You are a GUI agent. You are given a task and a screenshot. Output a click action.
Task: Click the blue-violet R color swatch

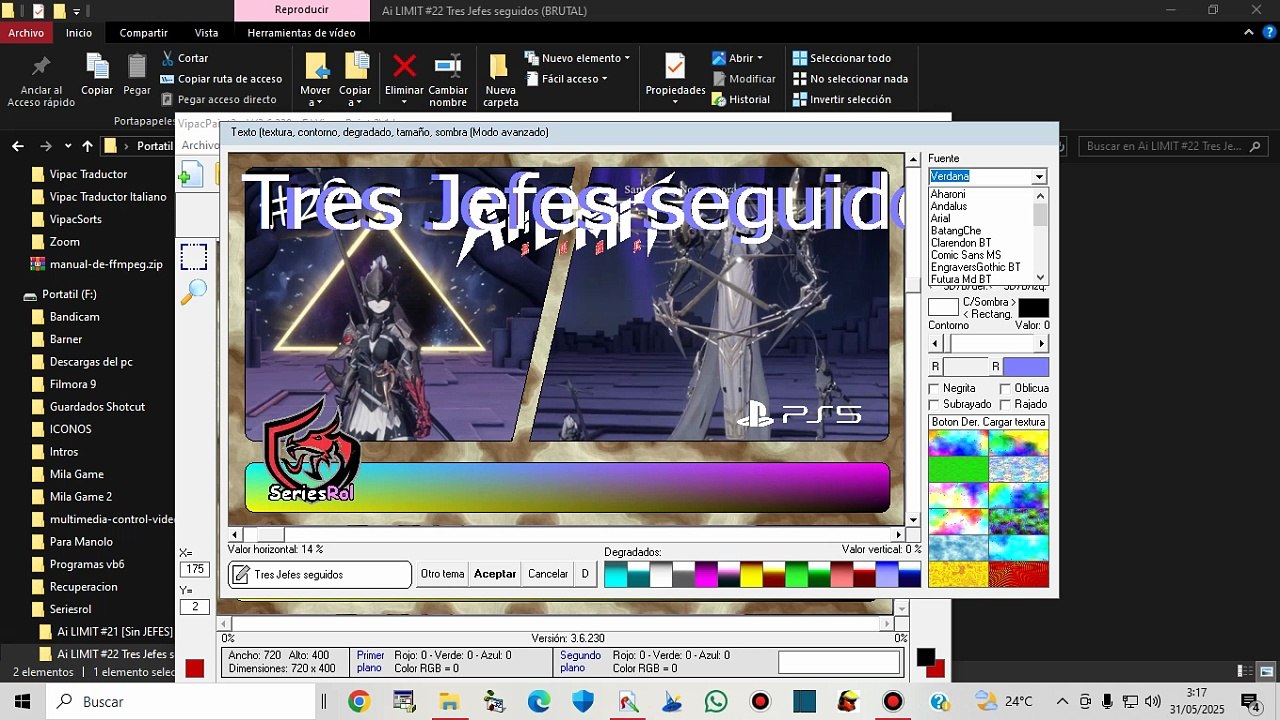pos(1026,367)
